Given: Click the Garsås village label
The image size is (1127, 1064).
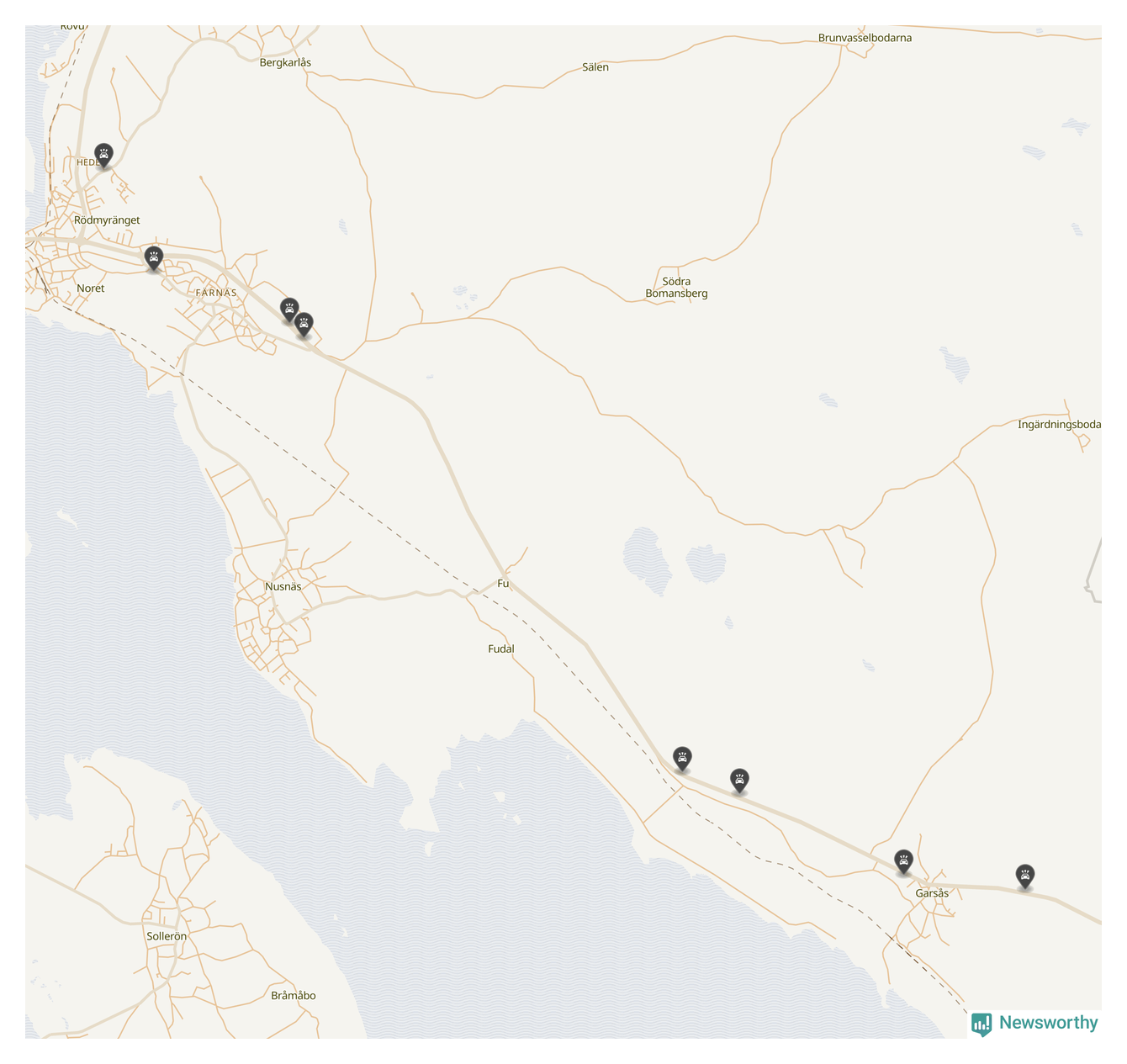Looking at the screenshot, I should tap(932, 893).
